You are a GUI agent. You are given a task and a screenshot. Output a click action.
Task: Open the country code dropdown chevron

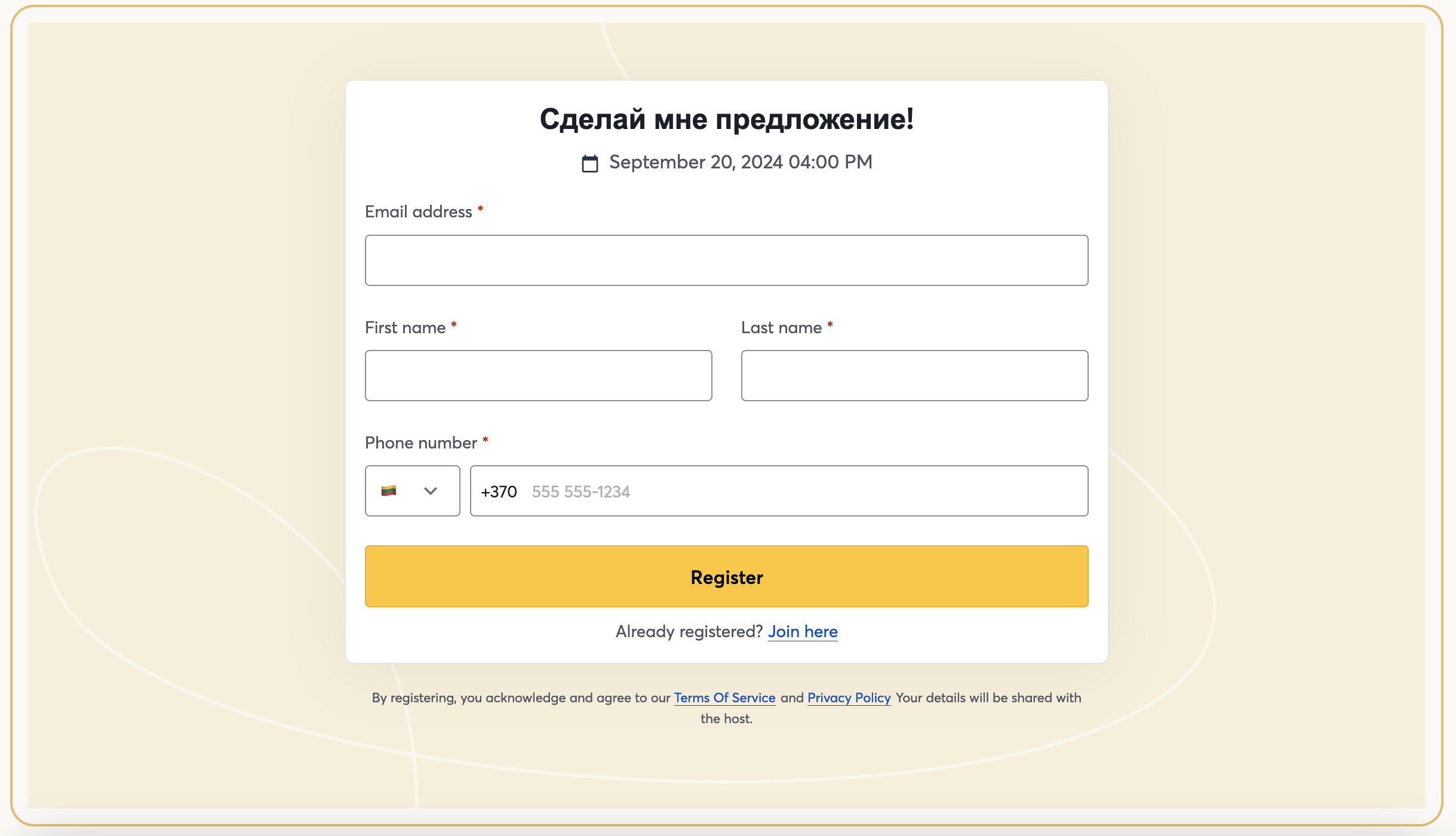click(431, 491)
